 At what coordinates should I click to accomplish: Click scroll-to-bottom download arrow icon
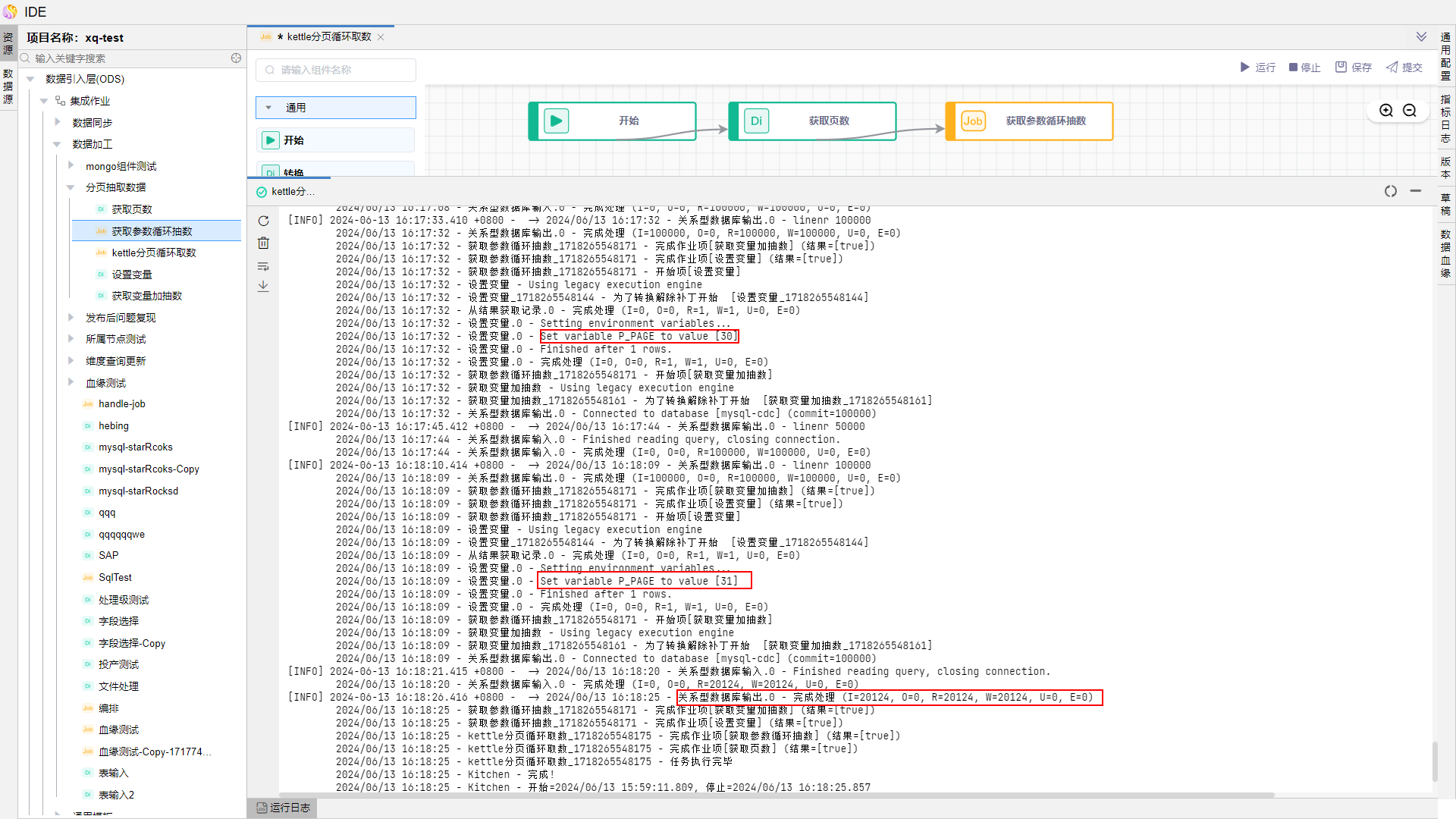pos(263,287)
